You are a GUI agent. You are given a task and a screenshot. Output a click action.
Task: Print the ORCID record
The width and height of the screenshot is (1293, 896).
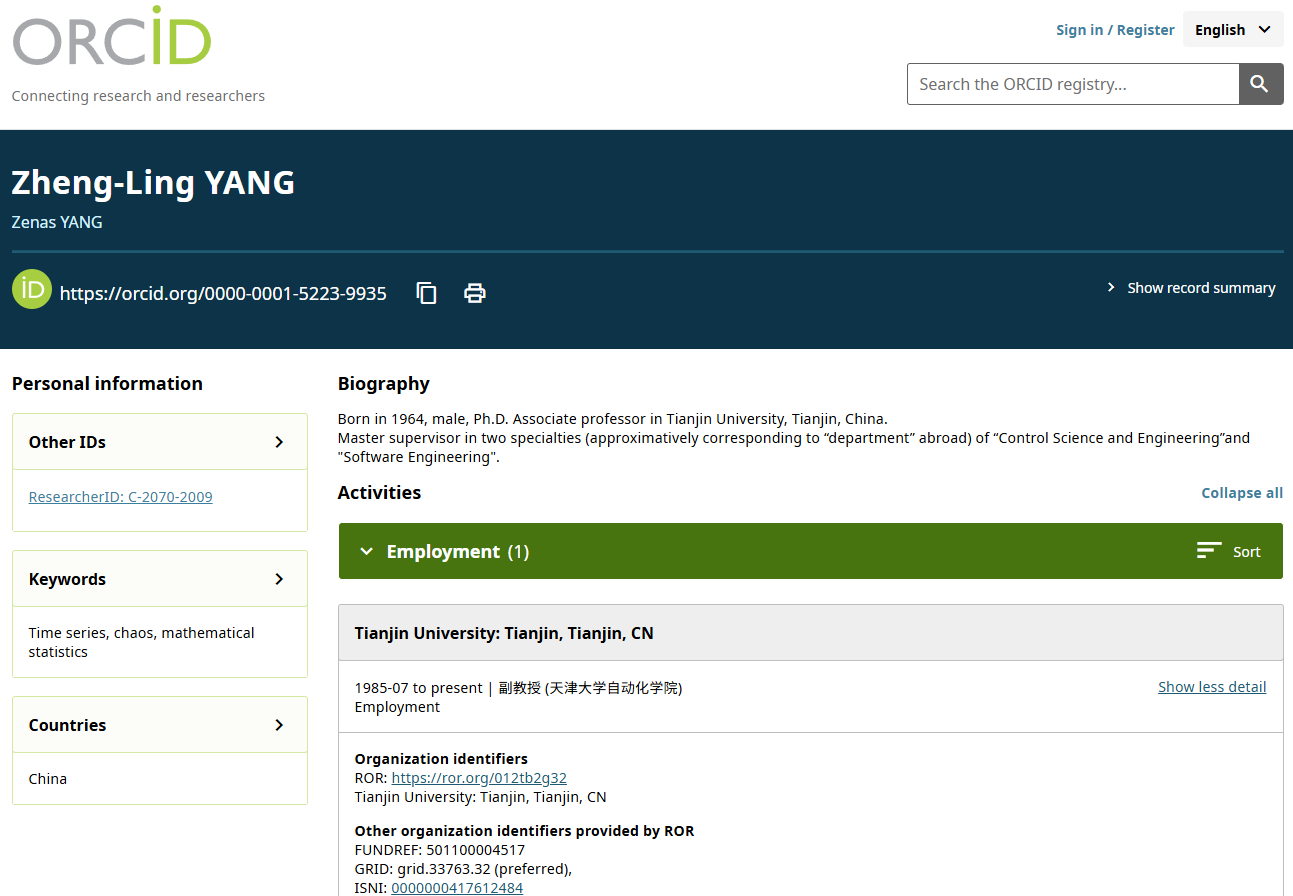474,292
